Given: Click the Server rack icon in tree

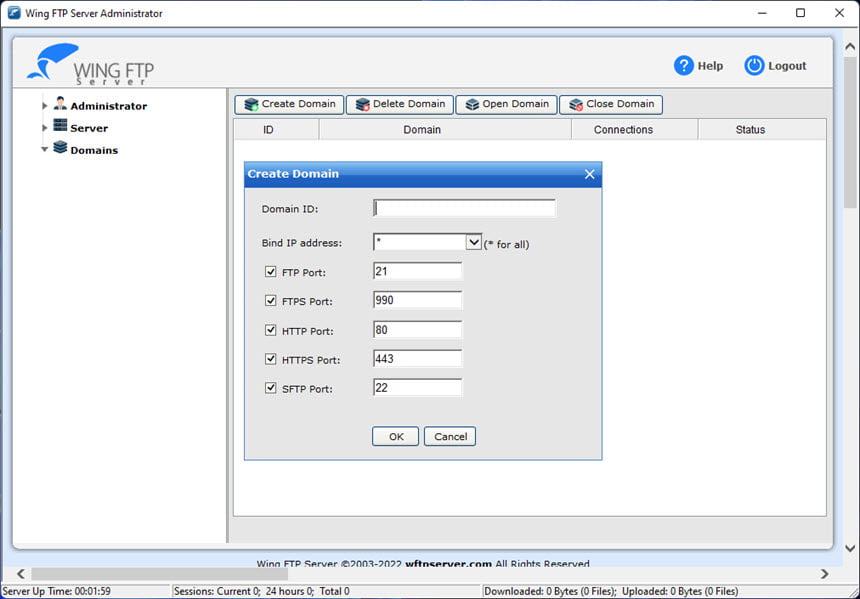Looking at the screenshot, I should (x=60, y=126).
